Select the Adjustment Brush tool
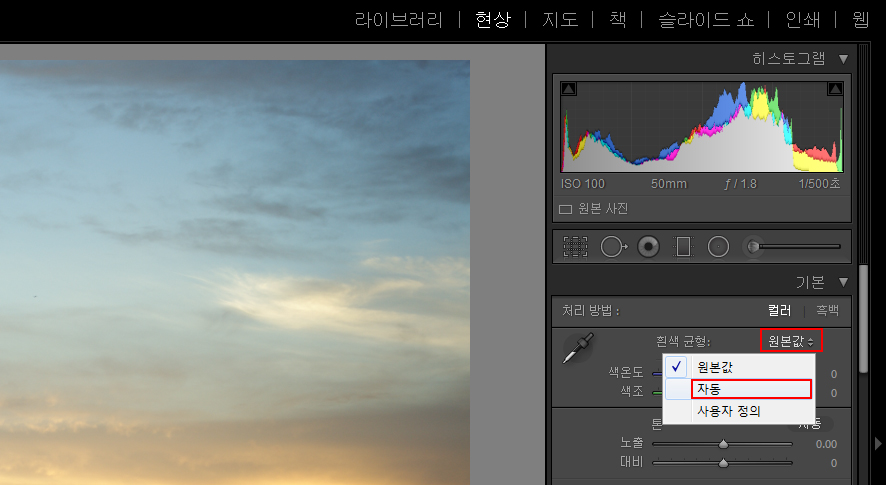 coord(794,246)
